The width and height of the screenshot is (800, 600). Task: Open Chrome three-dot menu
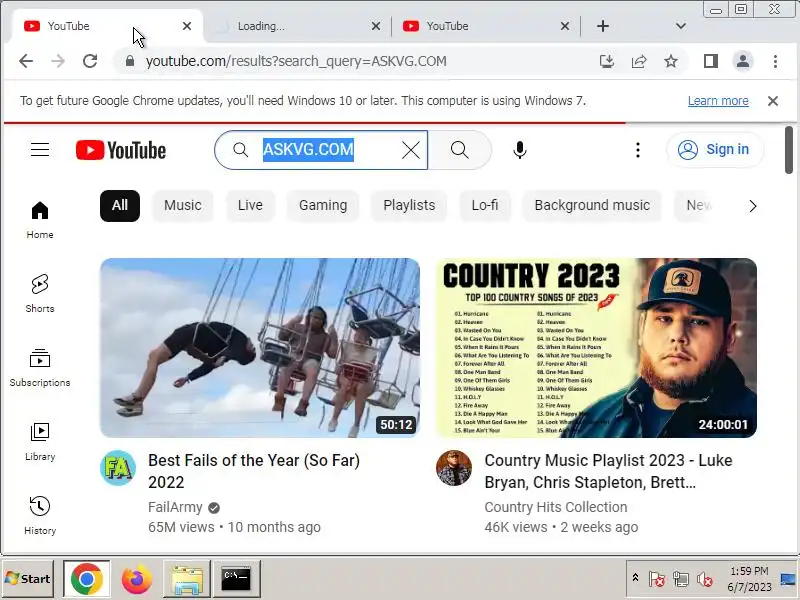click(x=775, y=61)
